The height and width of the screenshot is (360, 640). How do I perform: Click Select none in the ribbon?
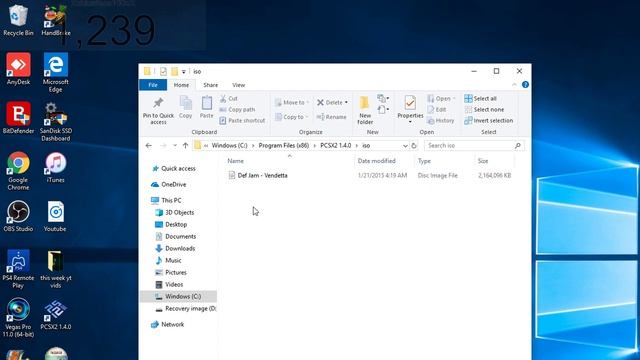484,109
